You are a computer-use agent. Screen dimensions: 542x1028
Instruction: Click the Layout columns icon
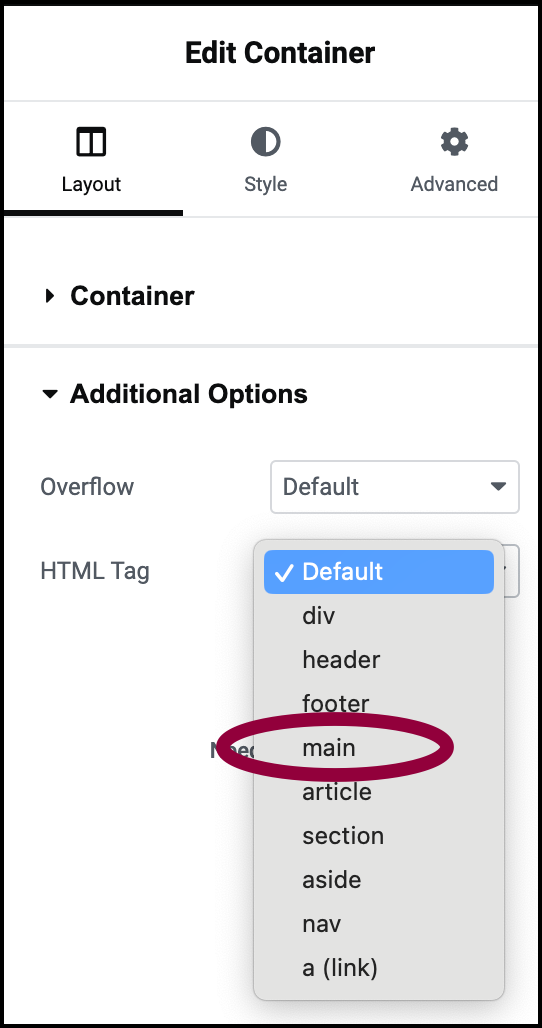click(x=91, y=142)
